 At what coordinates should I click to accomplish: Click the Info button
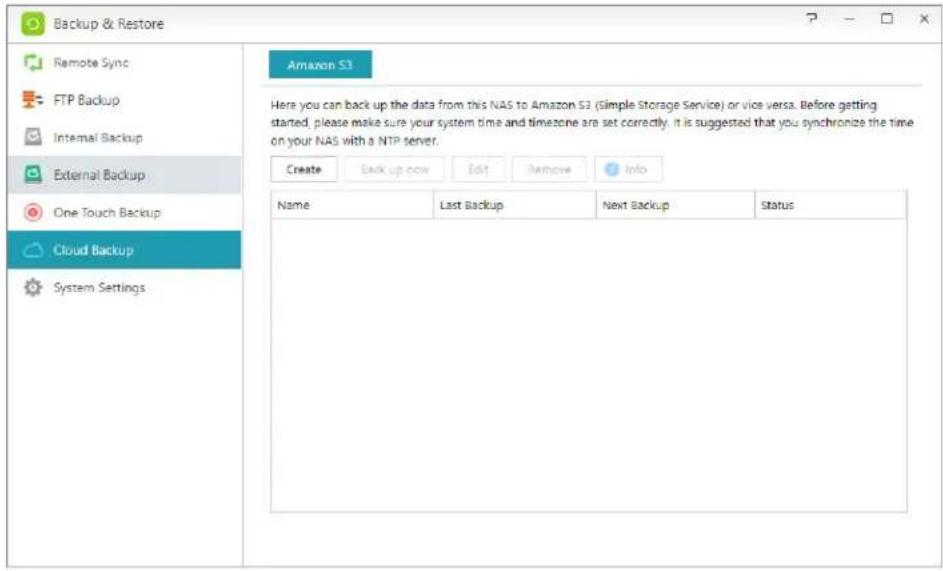pos(628,169)
